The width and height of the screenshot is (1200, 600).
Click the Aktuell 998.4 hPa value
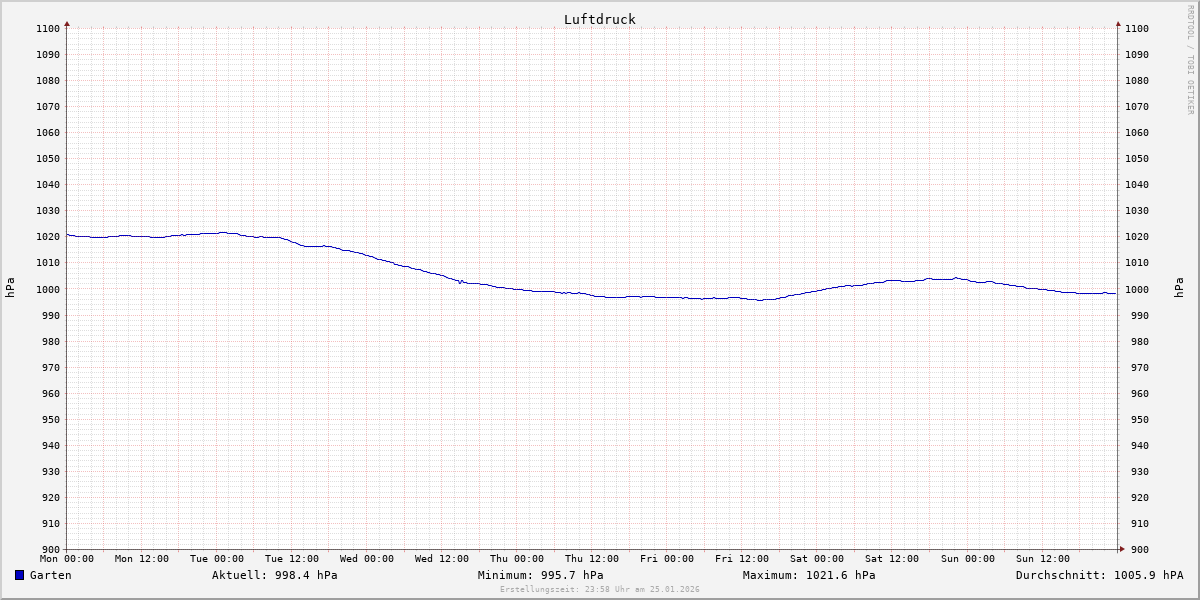coord(274,575)
